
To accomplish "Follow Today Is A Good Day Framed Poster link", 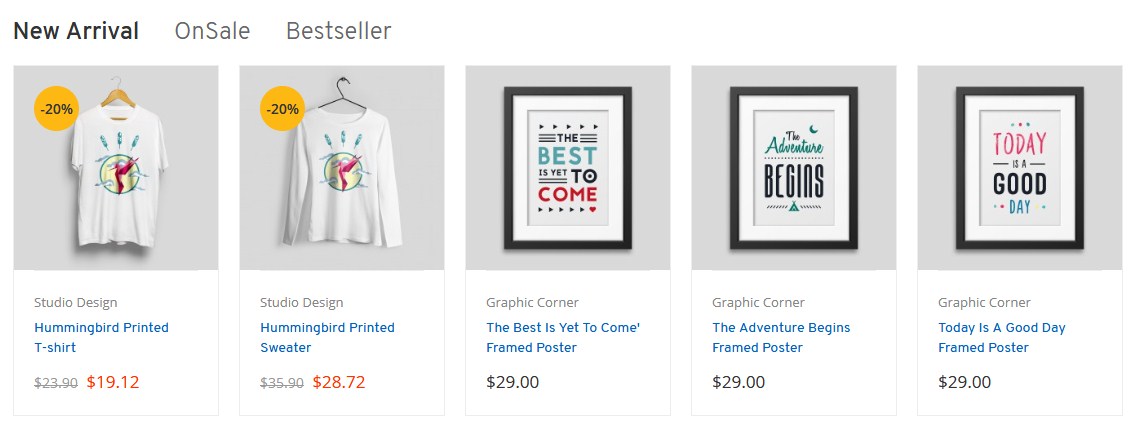I will point(1002,338).
